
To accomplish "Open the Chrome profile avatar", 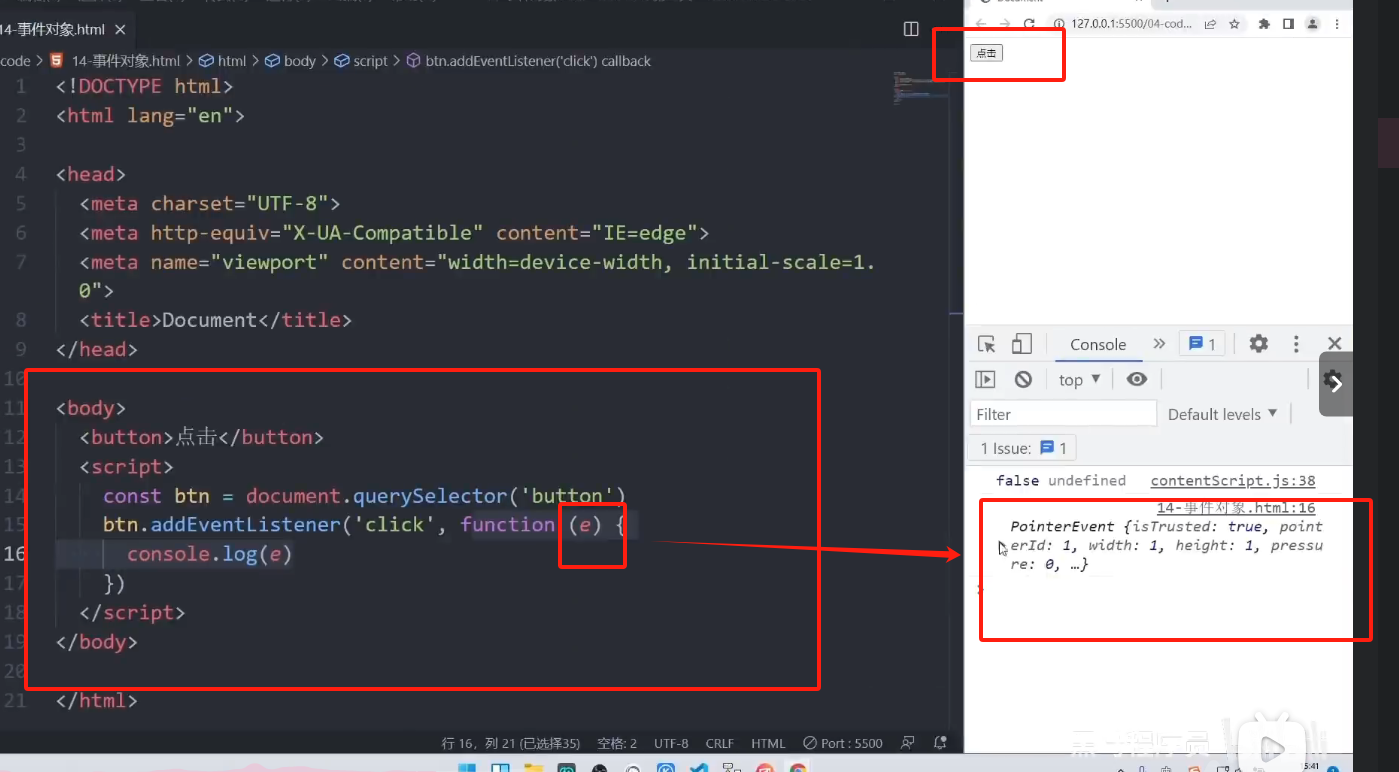I will click(x=1313, y=24).
